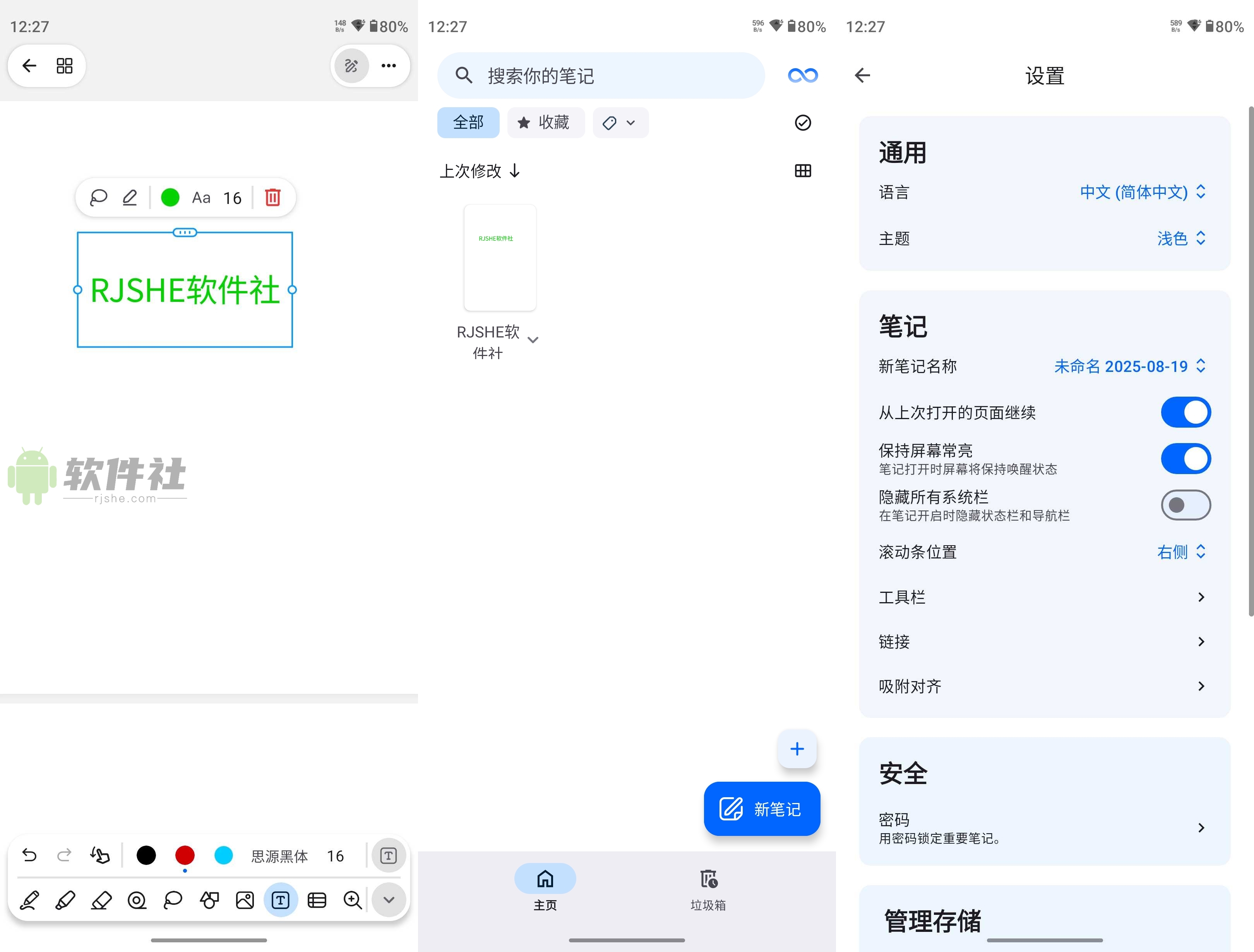Select the highlighter tool

tap(65, 900)
